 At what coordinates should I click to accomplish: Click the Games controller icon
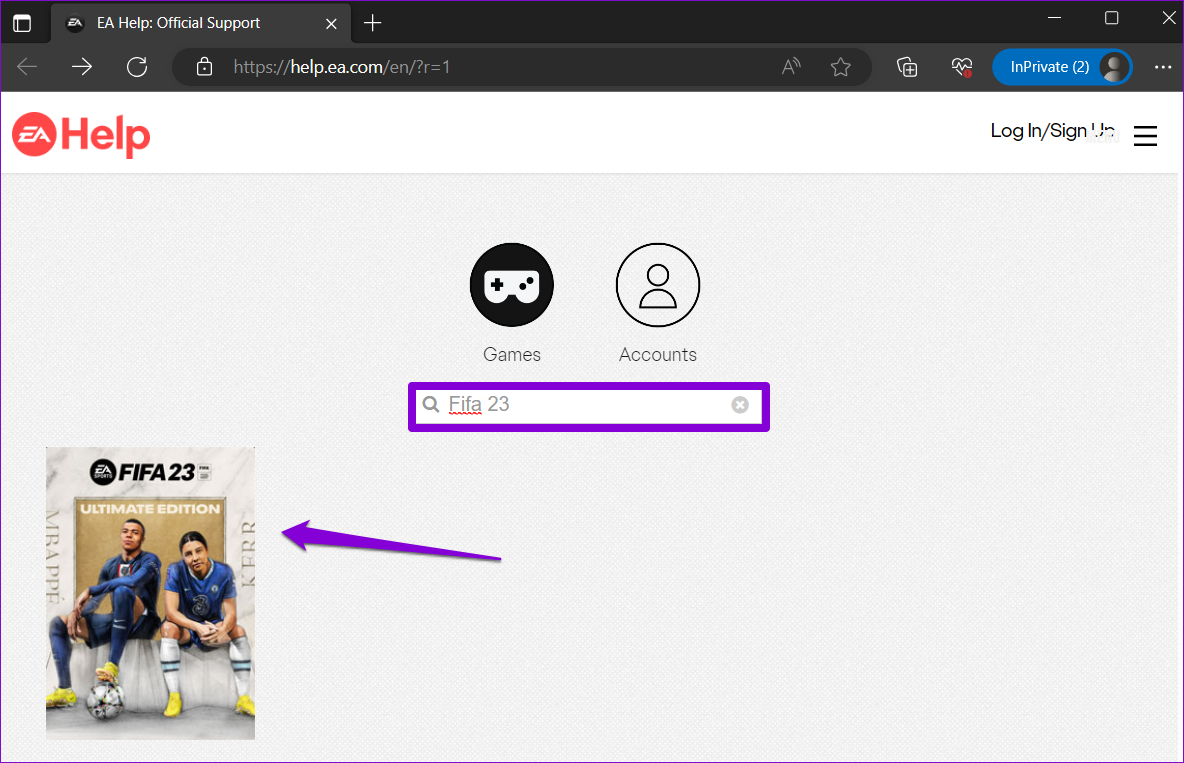511,285
